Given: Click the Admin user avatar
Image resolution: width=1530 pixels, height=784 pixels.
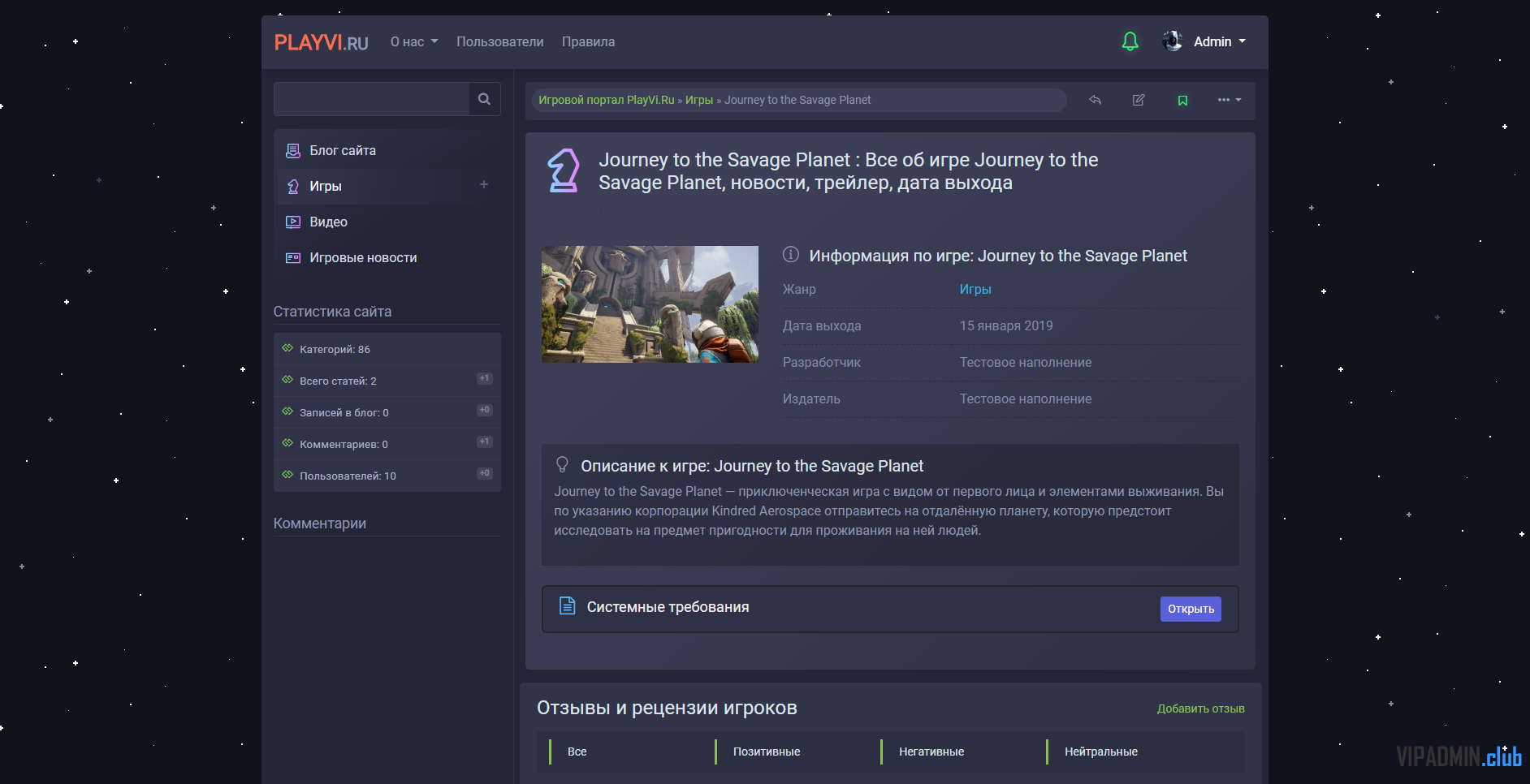Looking at the screenshot, I should click(1172, 41).
